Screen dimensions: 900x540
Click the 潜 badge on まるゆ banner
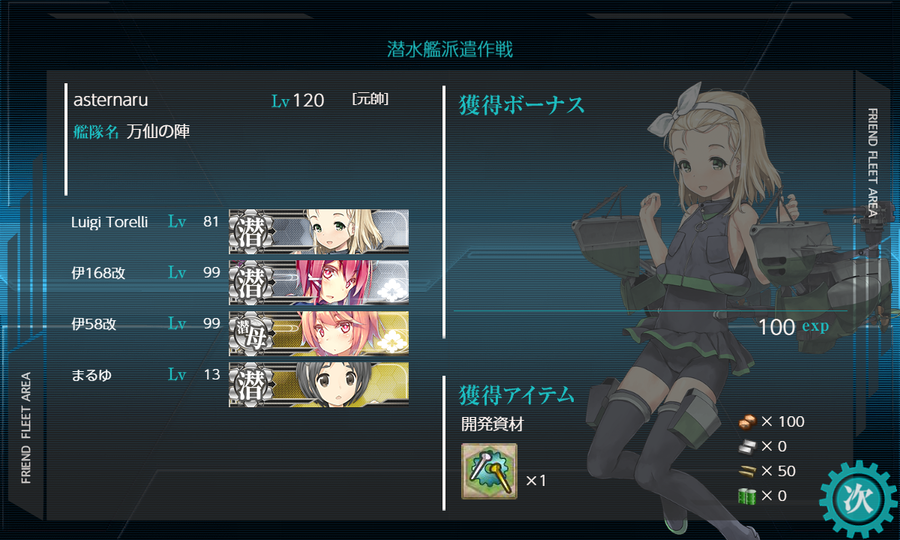click(251, 384)
